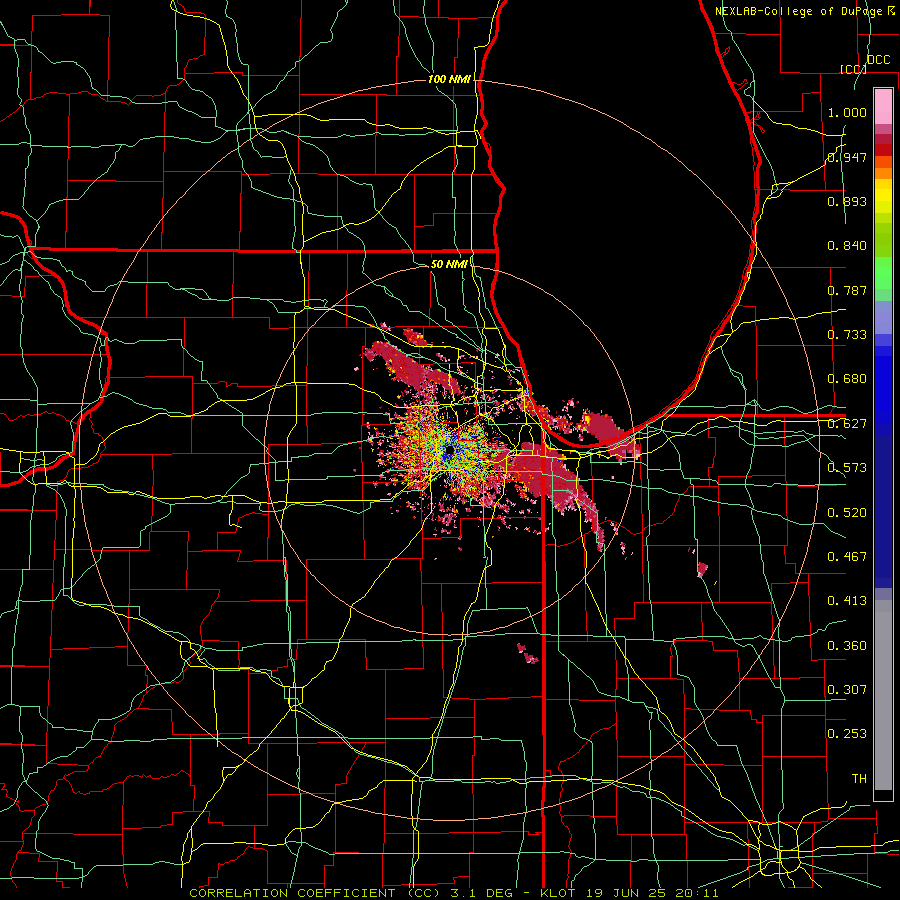
Task: Click the 0.413 scale value
Action: coord(847,601)
